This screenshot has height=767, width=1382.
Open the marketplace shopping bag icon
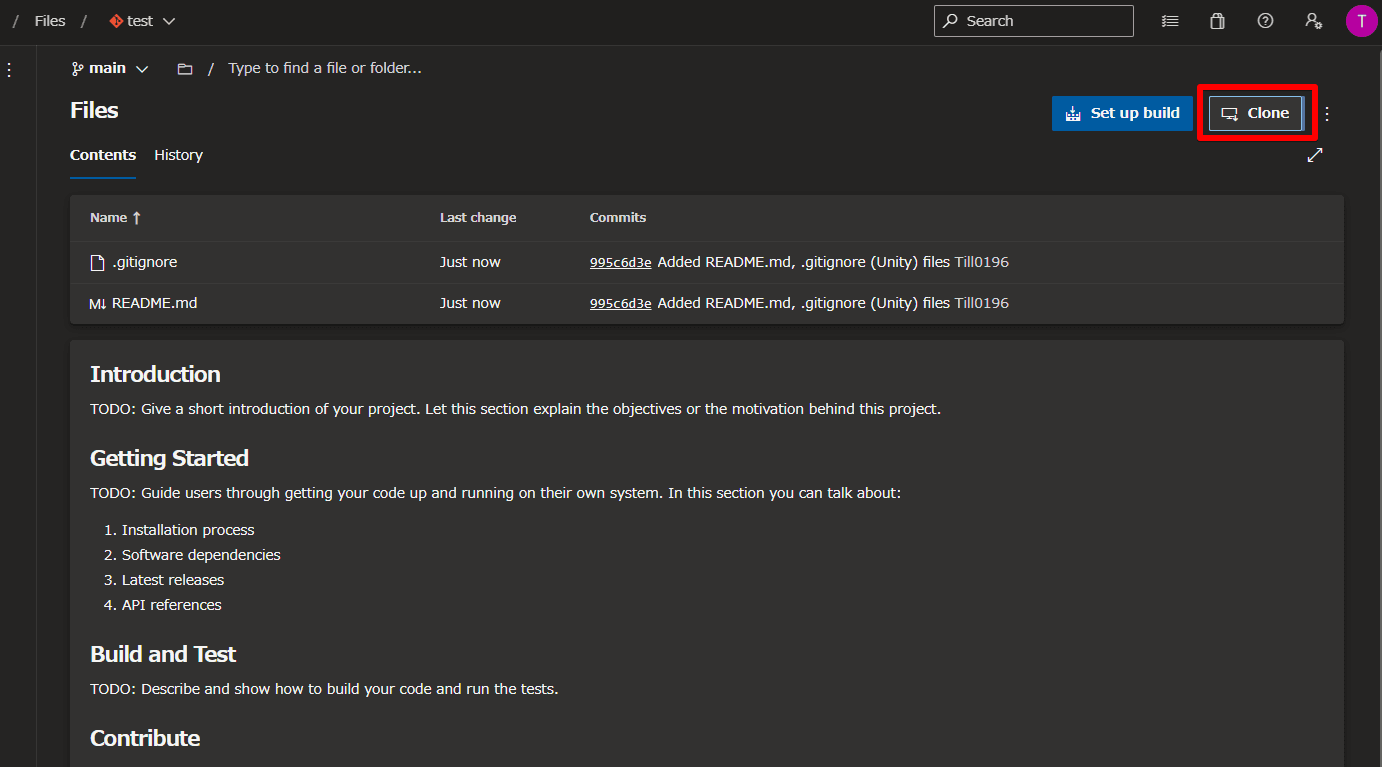[1217, 21]
